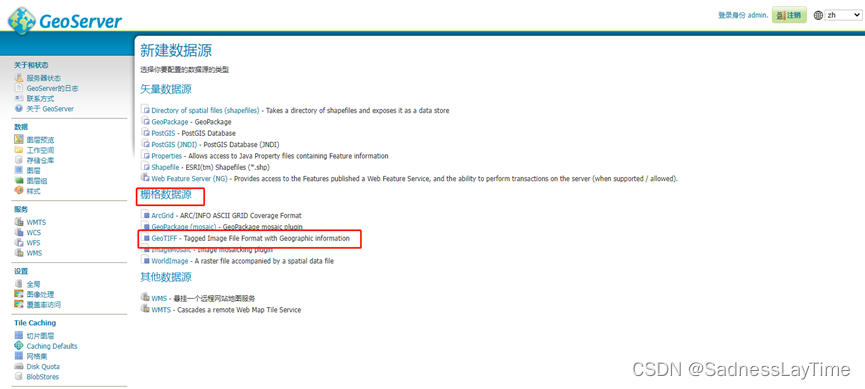Click the Disk Quota drive icon

(x=19, y=366)
